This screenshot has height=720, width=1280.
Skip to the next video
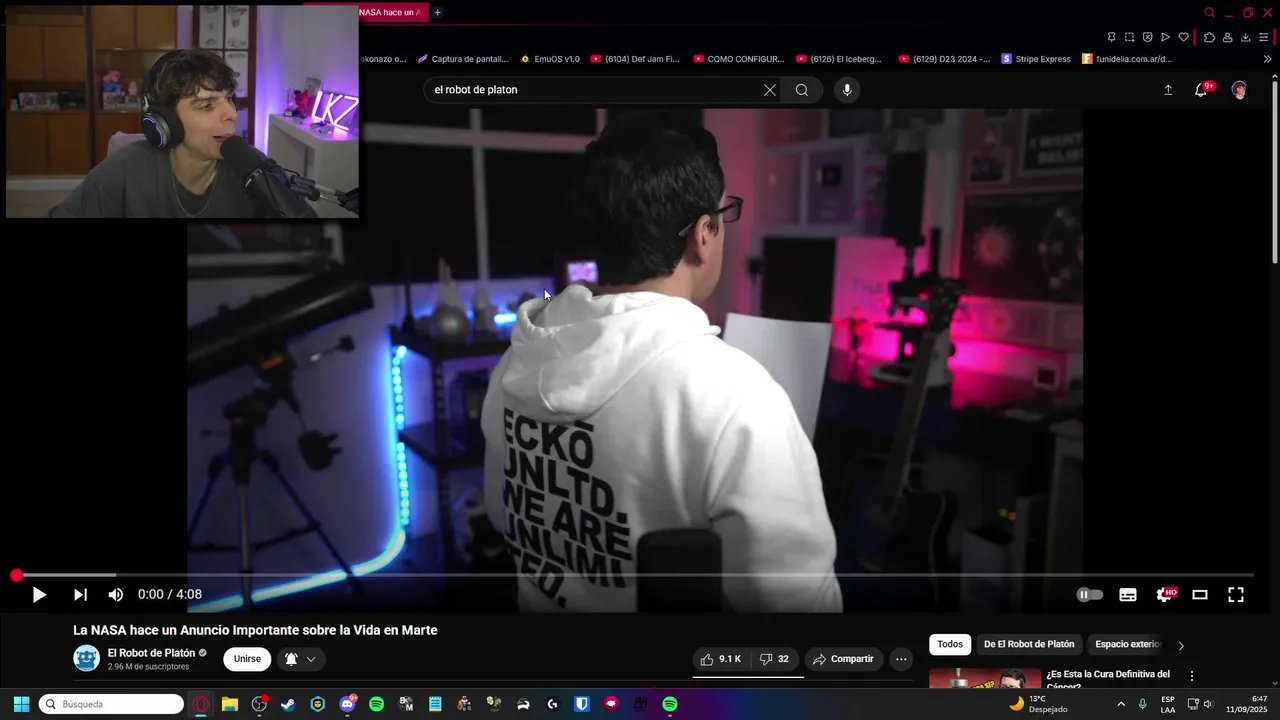pos(80,595)
